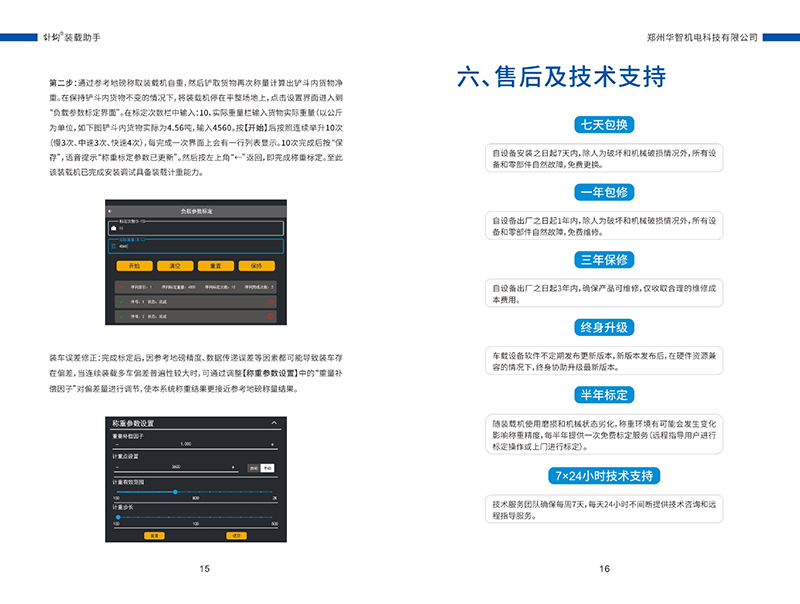The image size is (800, 604).
Task: Click plus icon for 重量补偿因子
Action: pyautogui.click(x=272, y=444)
